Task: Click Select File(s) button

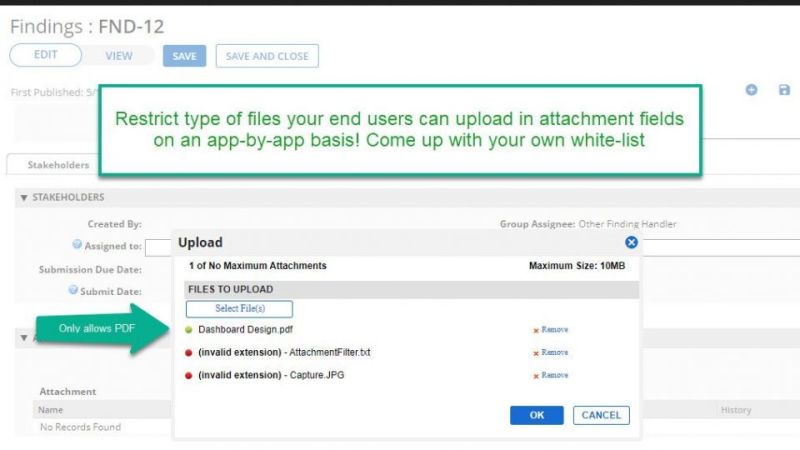Action: coord(239,309)
